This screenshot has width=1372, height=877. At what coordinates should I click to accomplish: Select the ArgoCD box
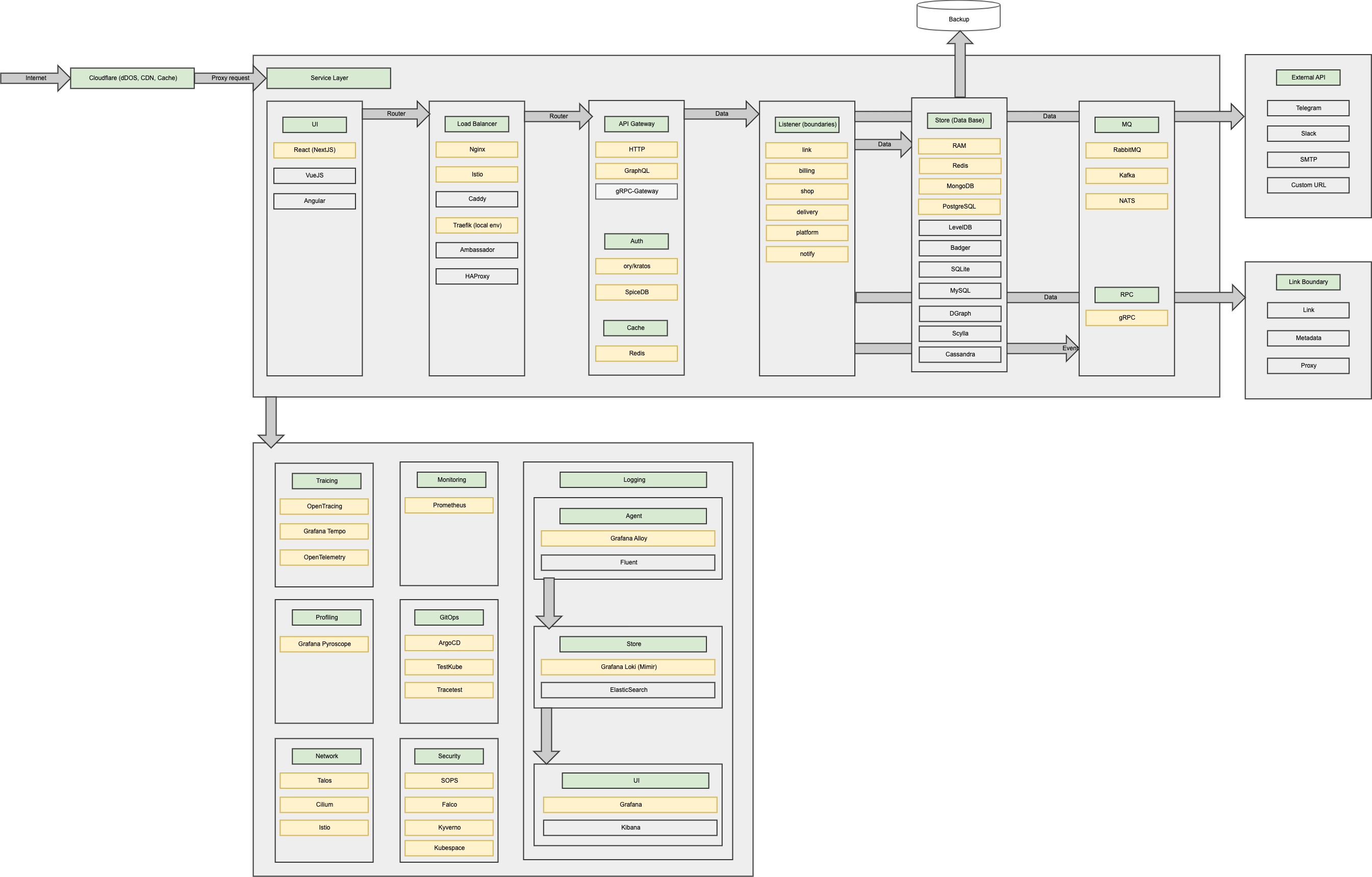tap(449, 643)
